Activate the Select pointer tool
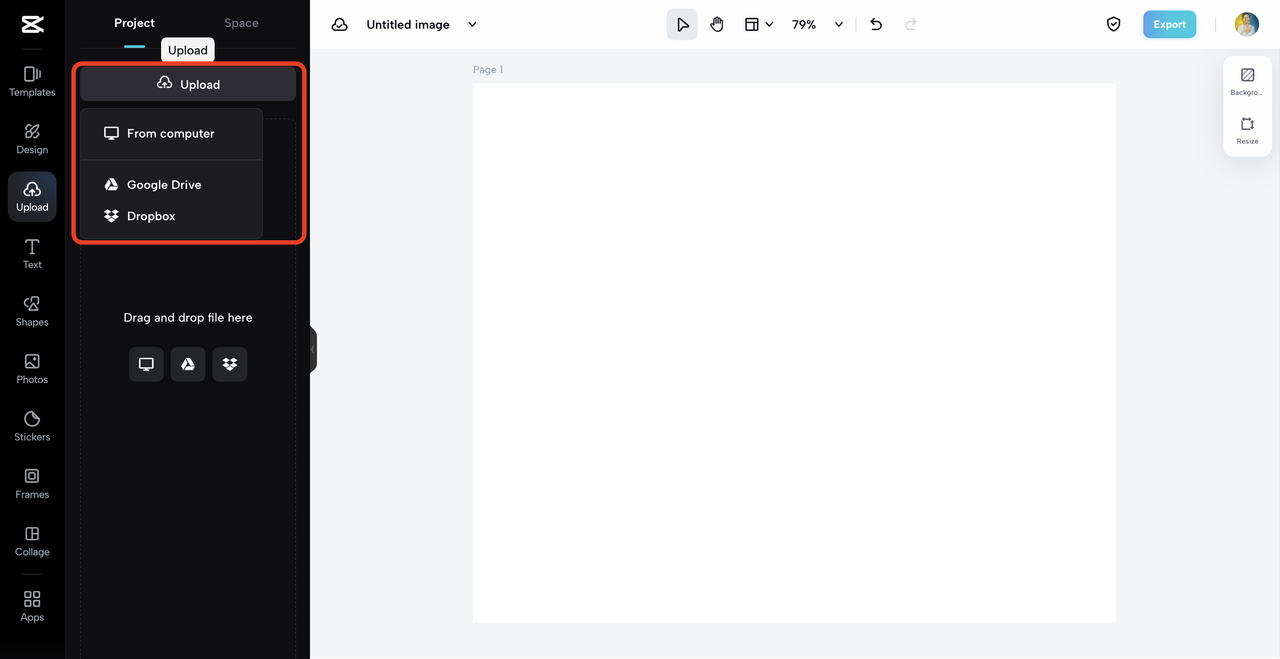Screen dimensions: 1280x659 pos(682,24)
